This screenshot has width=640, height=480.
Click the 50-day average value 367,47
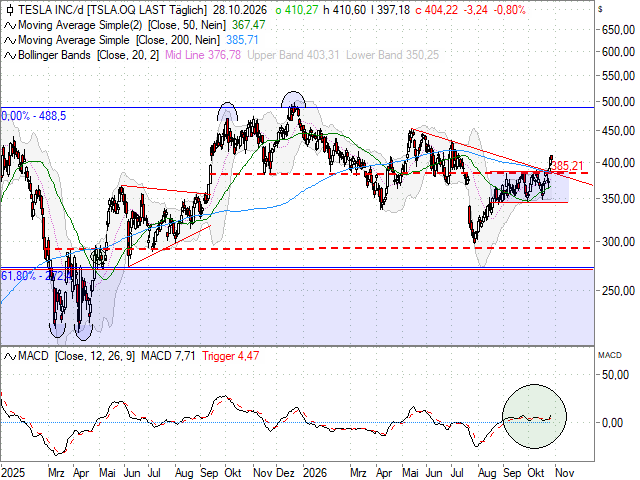(x=249, y=25)
